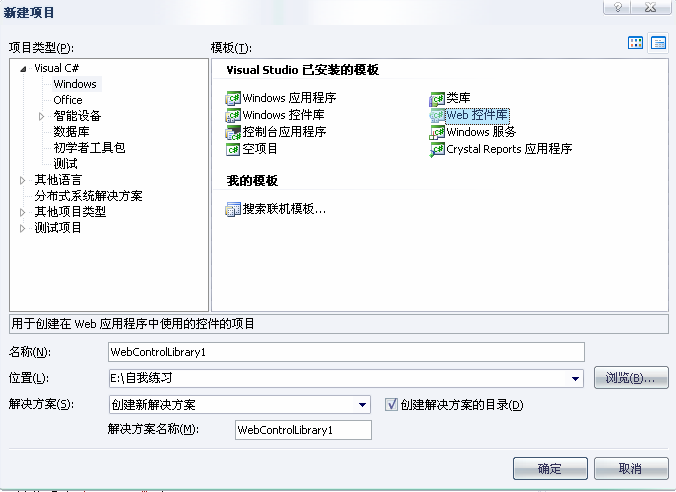Select the 其他语言 label
This screenshot has width=676, height=492.
click(x=58, y=180)
